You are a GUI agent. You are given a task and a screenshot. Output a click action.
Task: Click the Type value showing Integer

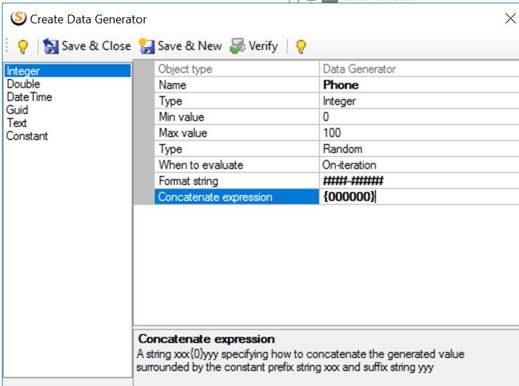click(x=419, y=101)
